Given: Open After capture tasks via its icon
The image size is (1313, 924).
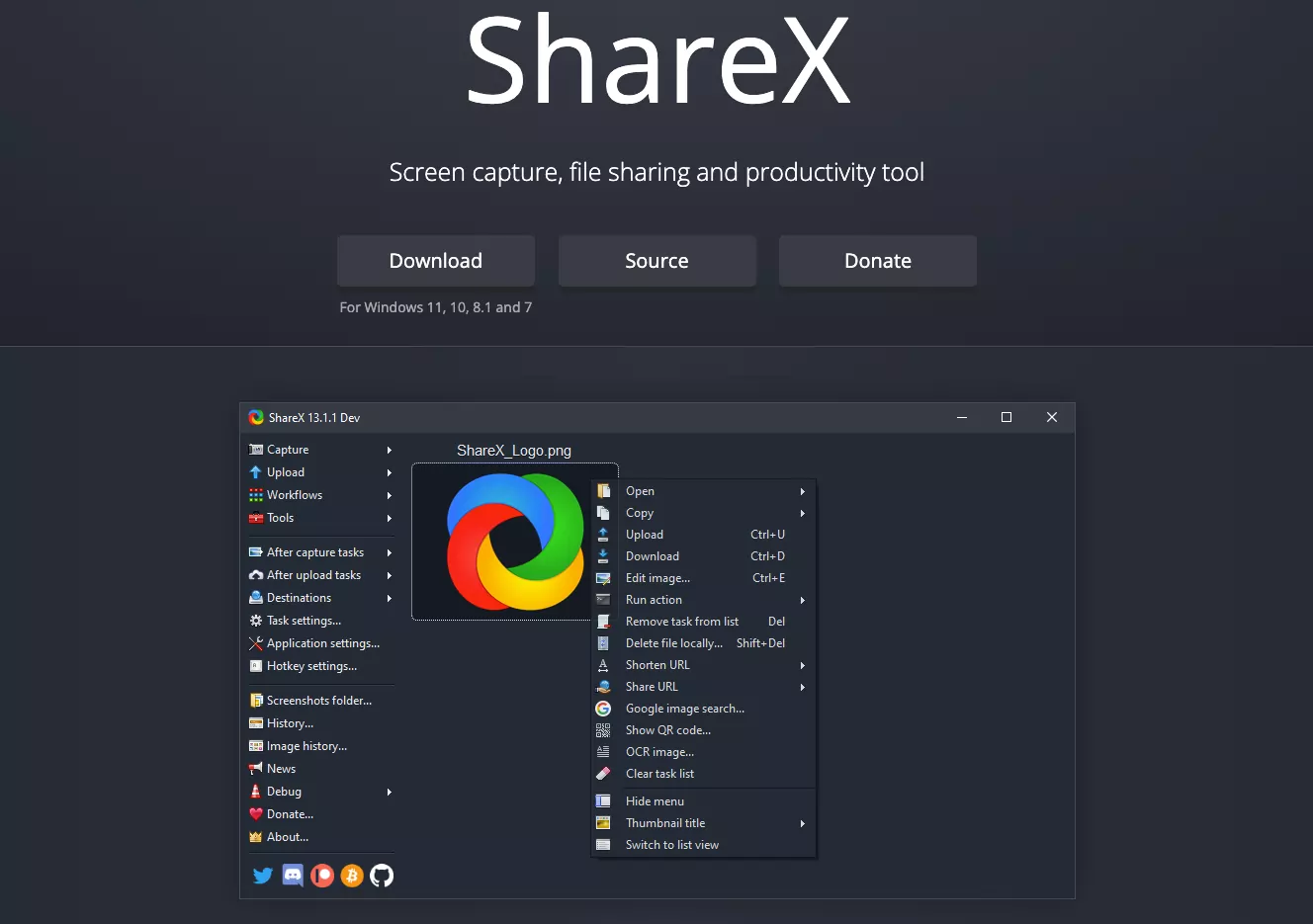Looking at the screenshot, I should pos(256,552).
